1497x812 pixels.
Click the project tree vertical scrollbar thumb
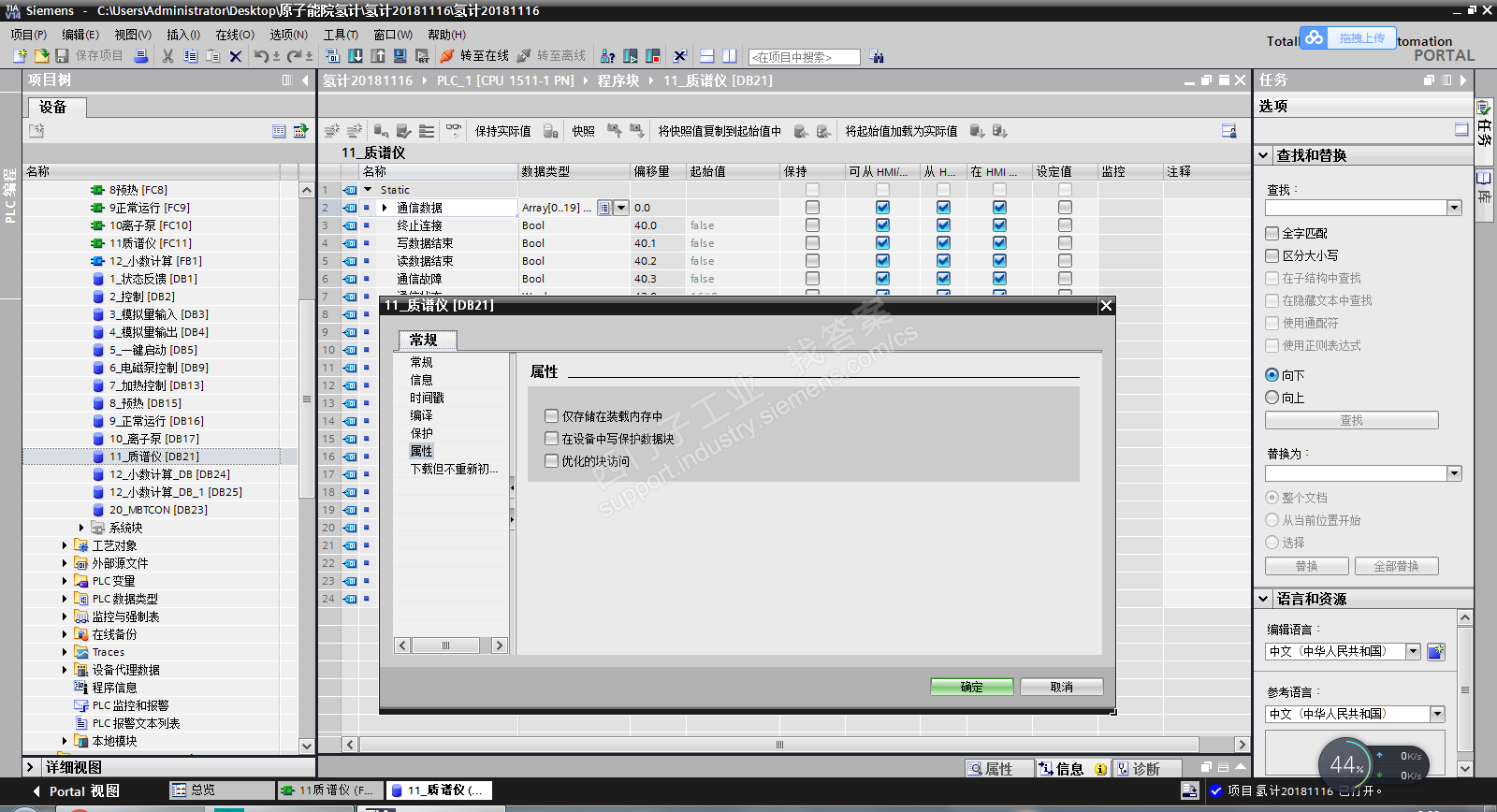tap(307, 399)
